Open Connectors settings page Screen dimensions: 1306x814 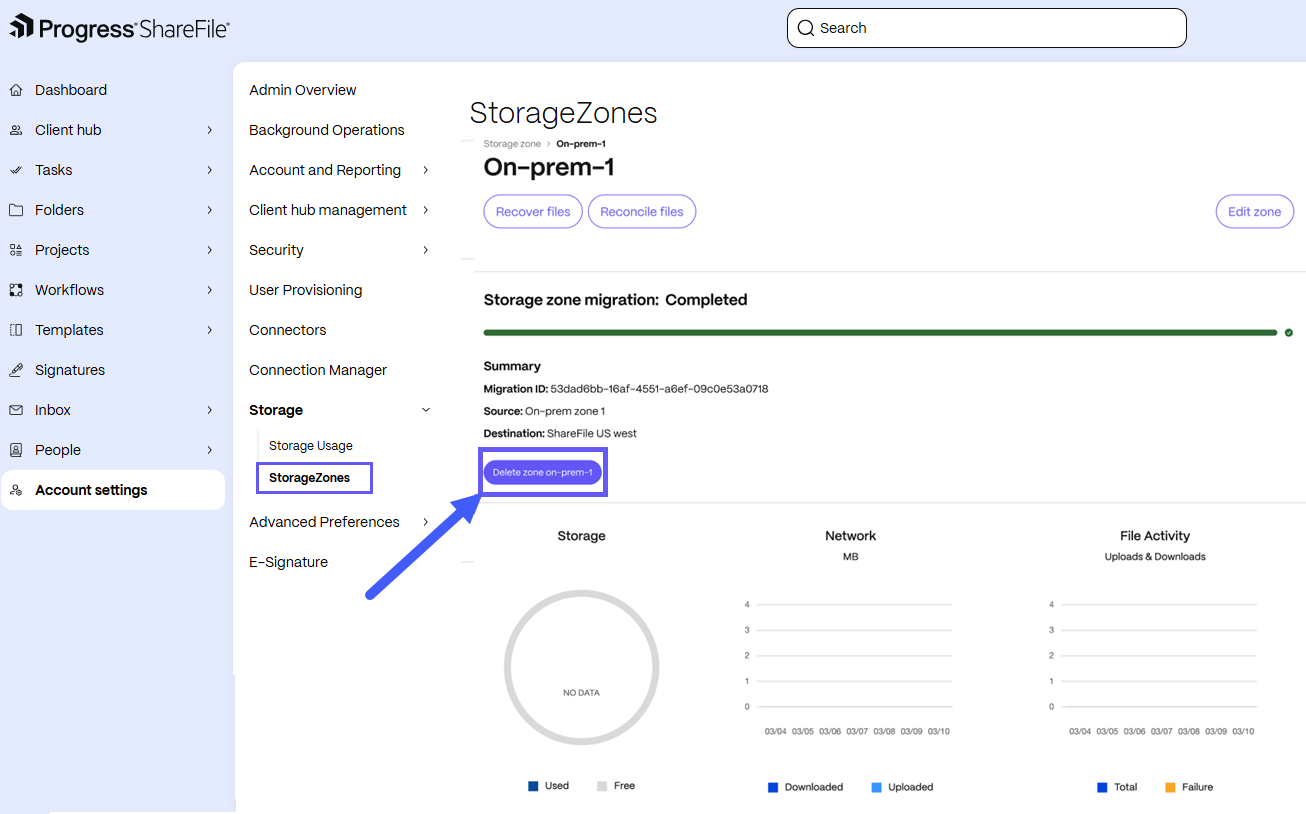288,330
